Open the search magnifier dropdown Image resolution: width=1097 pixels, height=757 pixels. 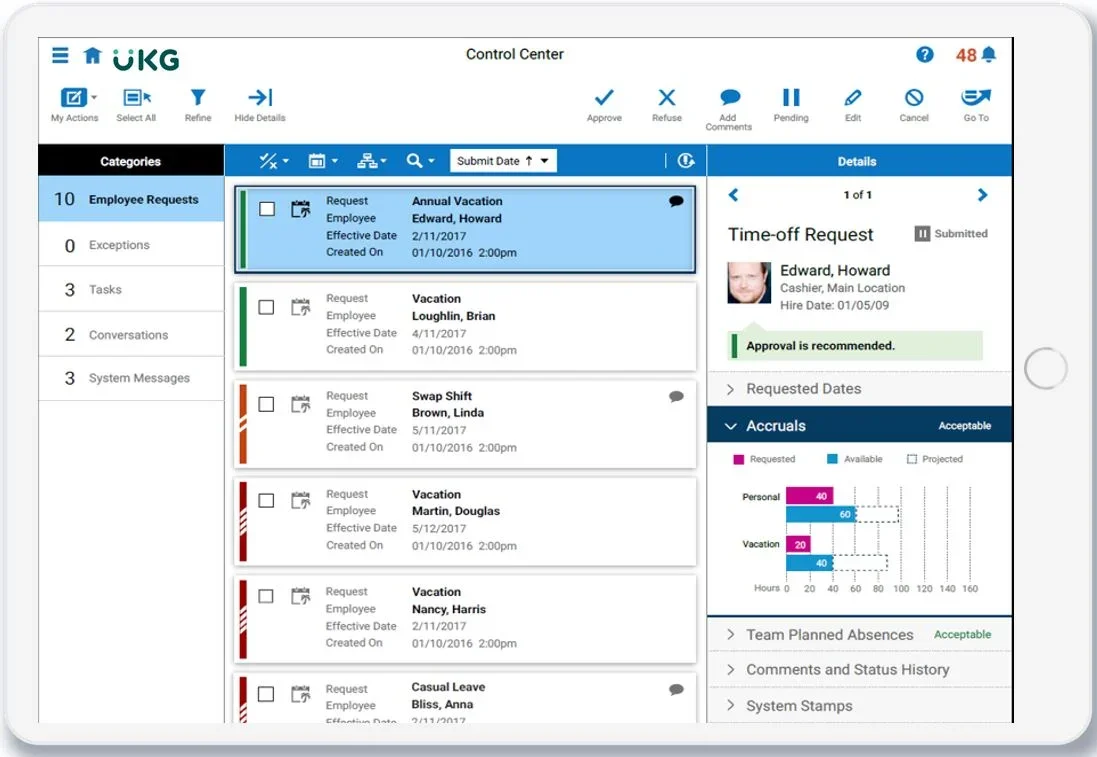tap(420, 162)
